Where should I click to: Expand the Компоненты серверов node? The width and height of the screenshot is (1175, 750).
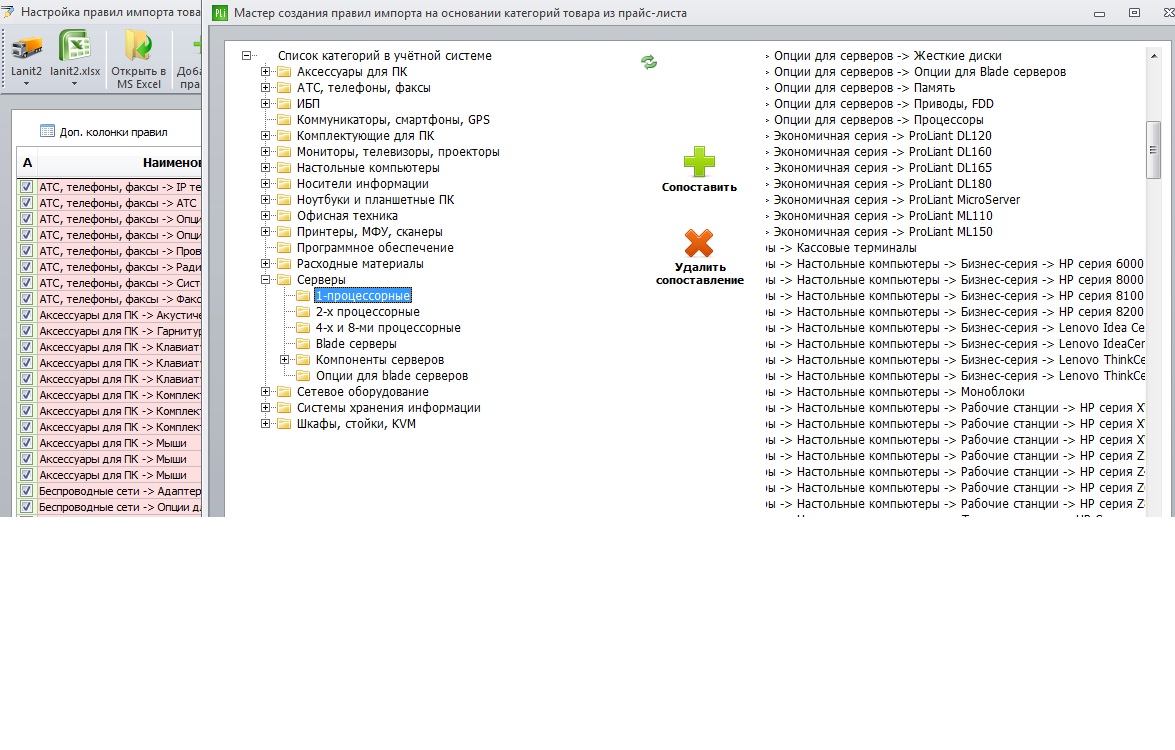pos(284,360)
